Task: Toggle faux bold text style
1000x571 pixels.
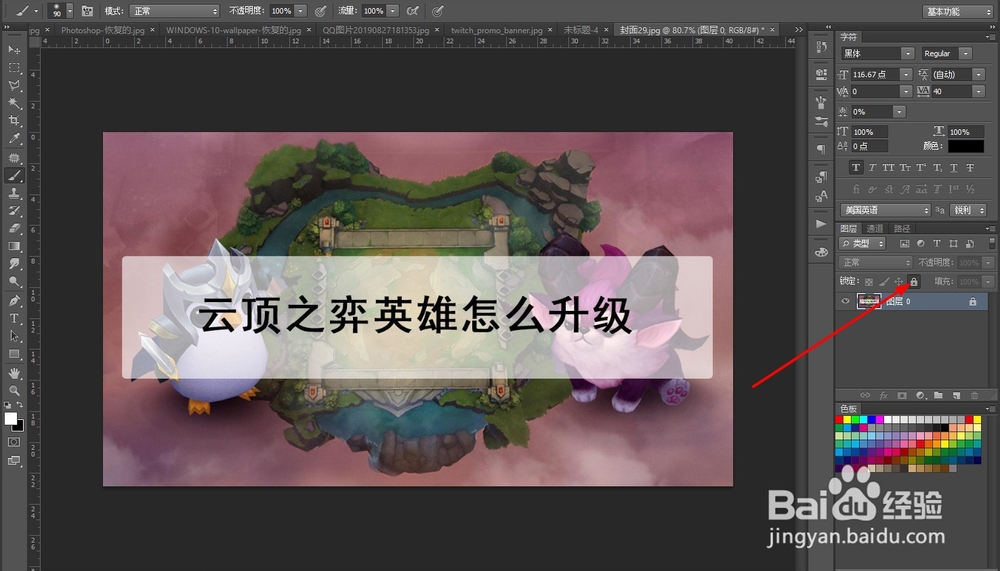Action: tap(856, 168)
